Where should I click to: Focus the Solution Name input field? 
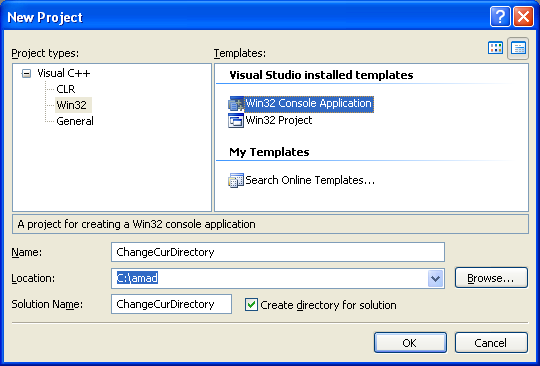click(x=171, y=304)
